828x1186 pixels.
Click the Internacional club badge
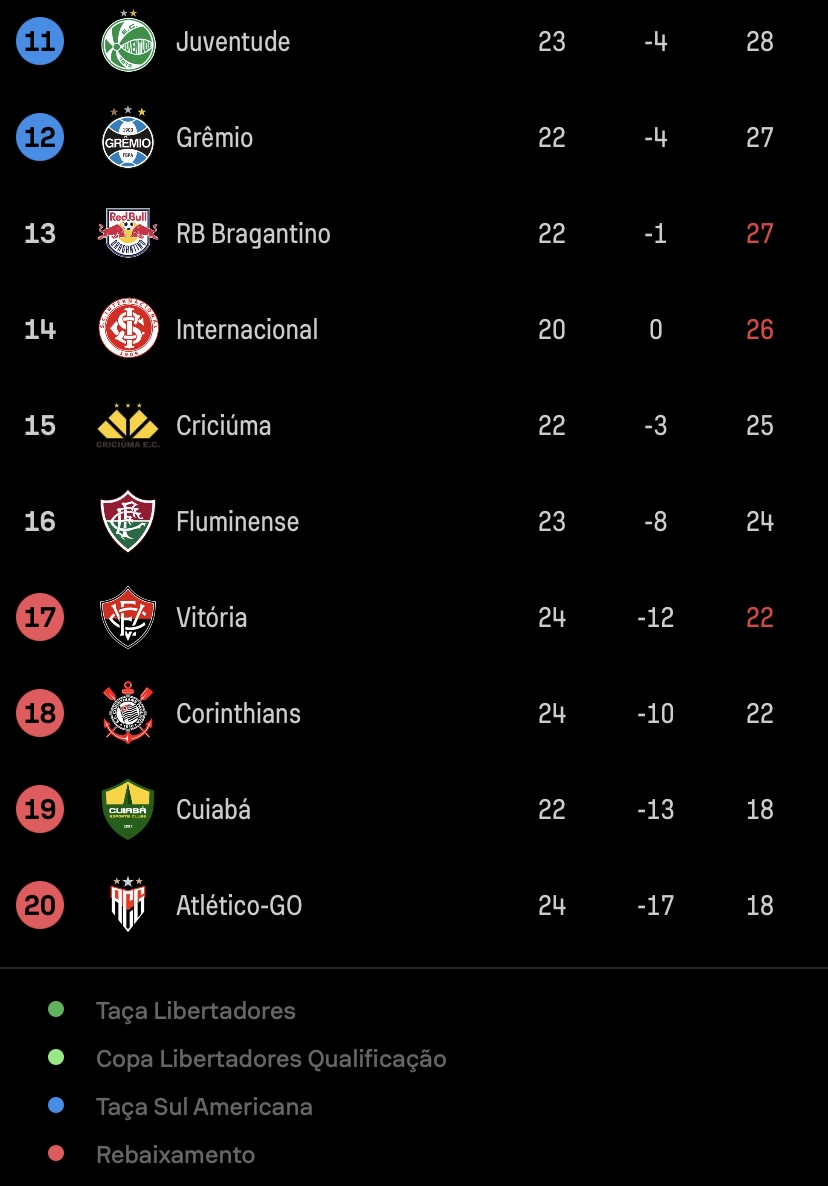pos(129,328)
